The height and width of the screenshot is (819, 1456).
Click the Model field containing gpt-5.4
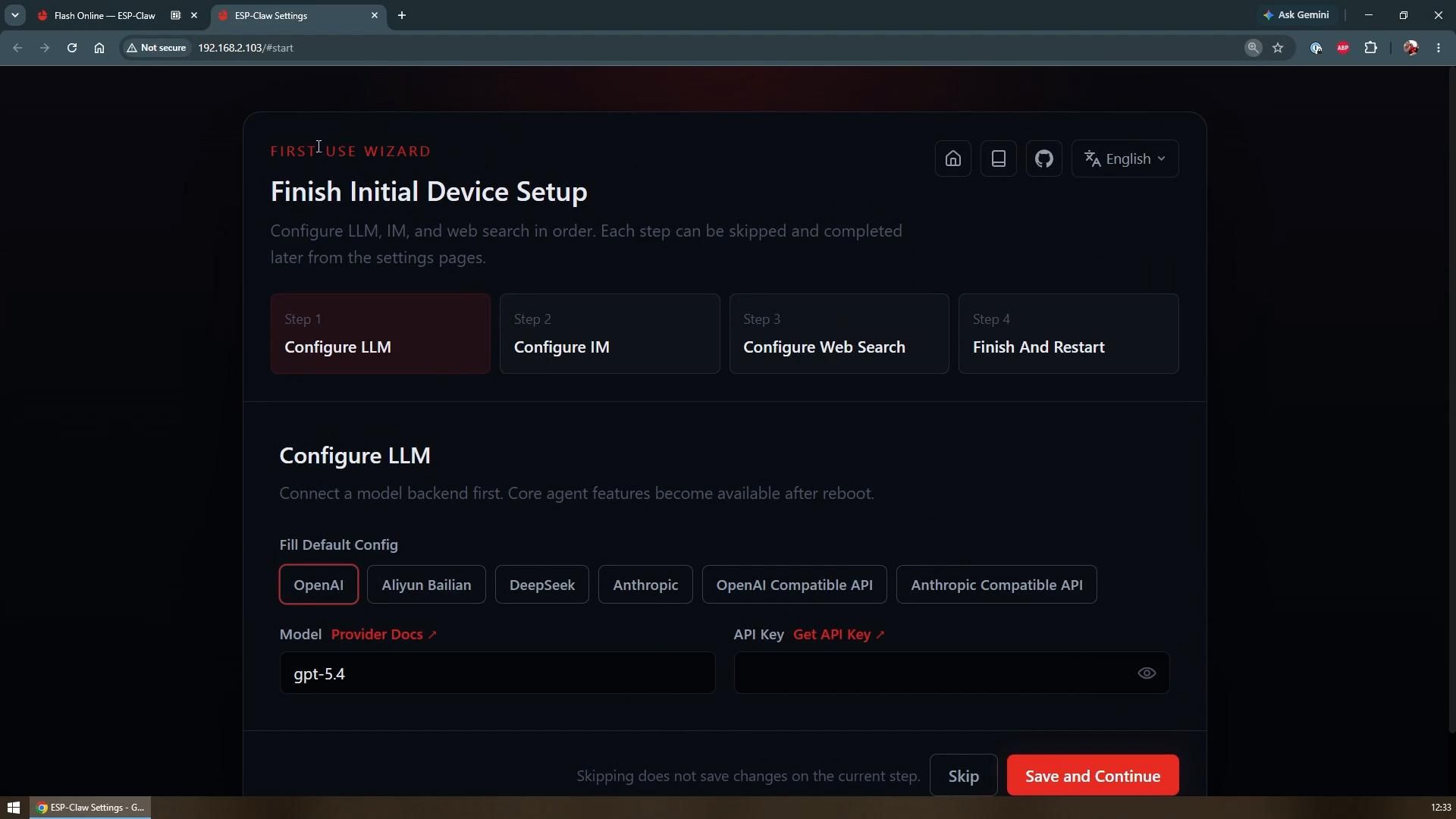(497, 673)
